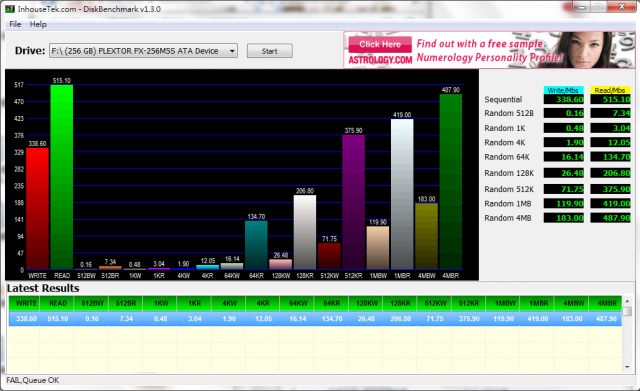Select the 134.70 cell in results row
Screen dimensions: 640x391
point(332,318)
